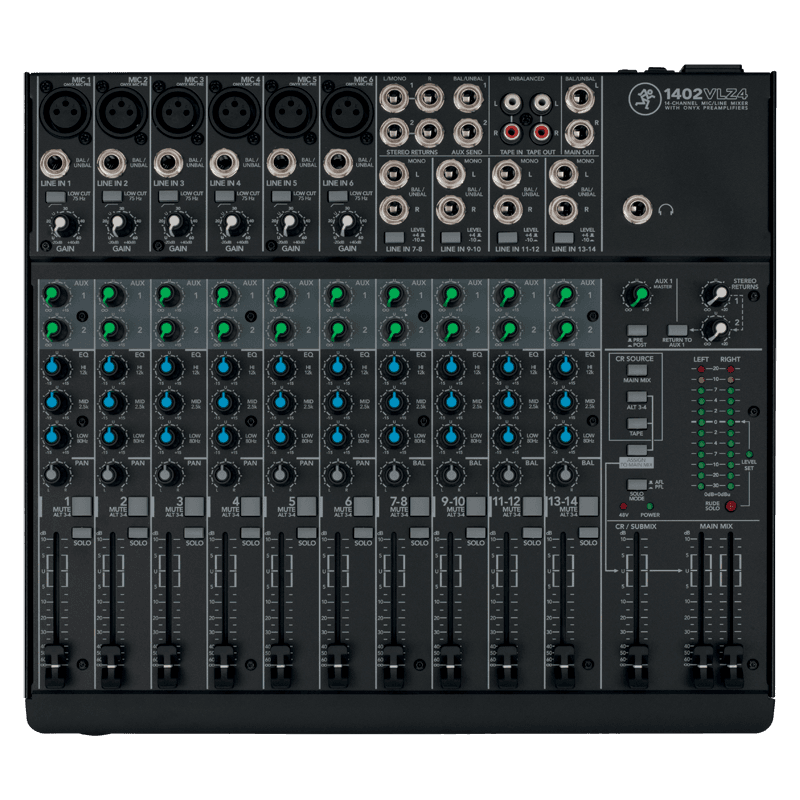
Task: Click the AUX 1 MASTER knob
Action: coord(636,295)
